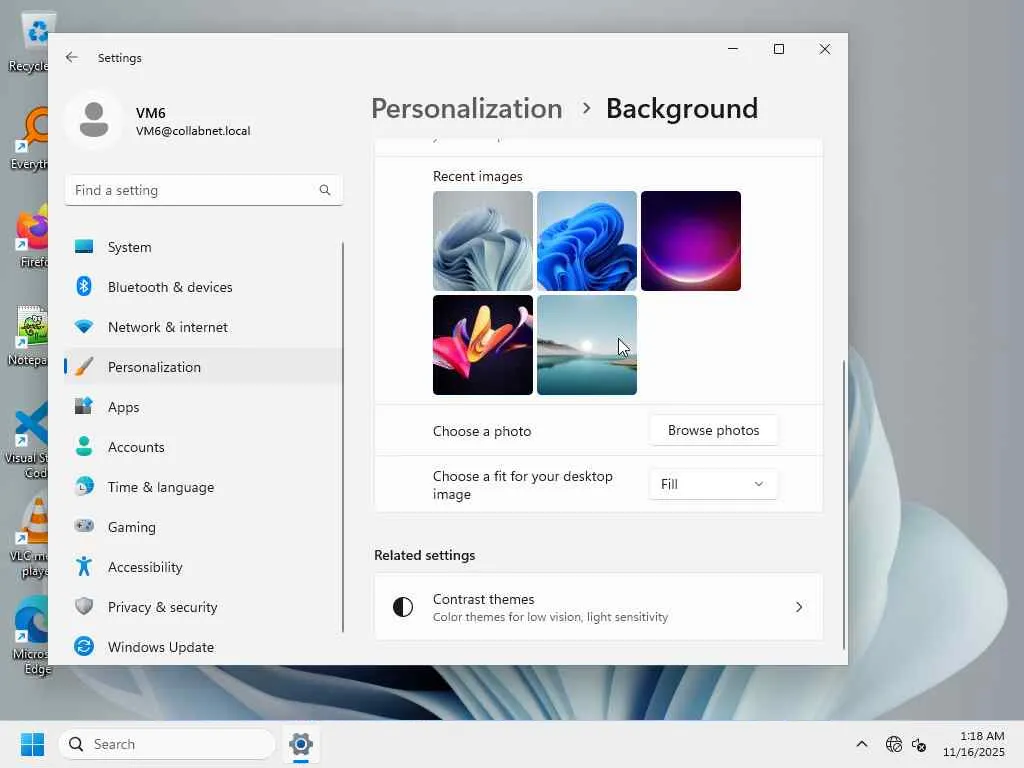1024x768 pixels.
Task: Choose the blue bloom wallpaper thumbnail
Action: pyautogui.click(x=587, y=241)
